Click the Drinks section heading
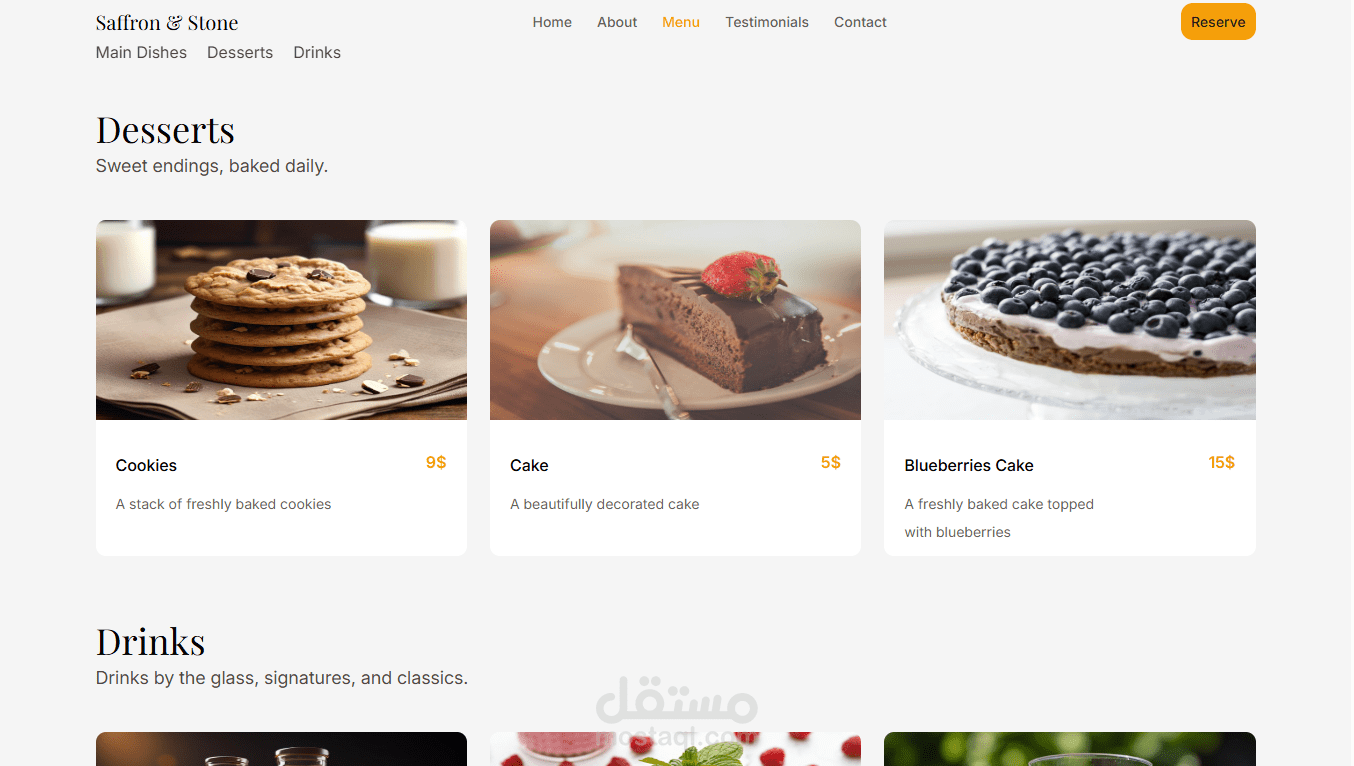 pos(151,641)
